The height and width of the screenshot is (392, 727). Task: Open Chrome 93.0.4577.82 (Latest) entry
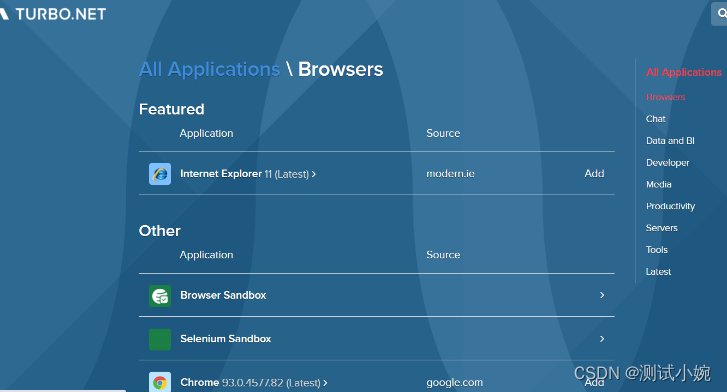tap(254, 383)
